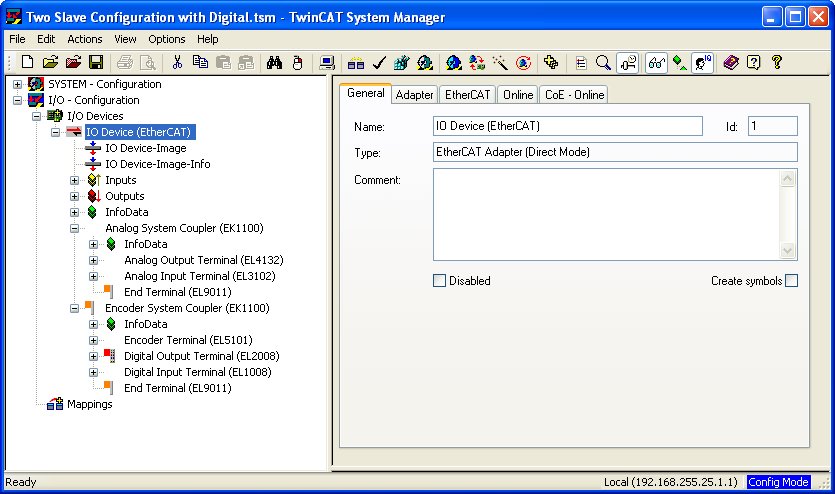This screenshot has width=835, height=494.
Task: Expand the Inputs tree node
Action: [x=75, y=180]
